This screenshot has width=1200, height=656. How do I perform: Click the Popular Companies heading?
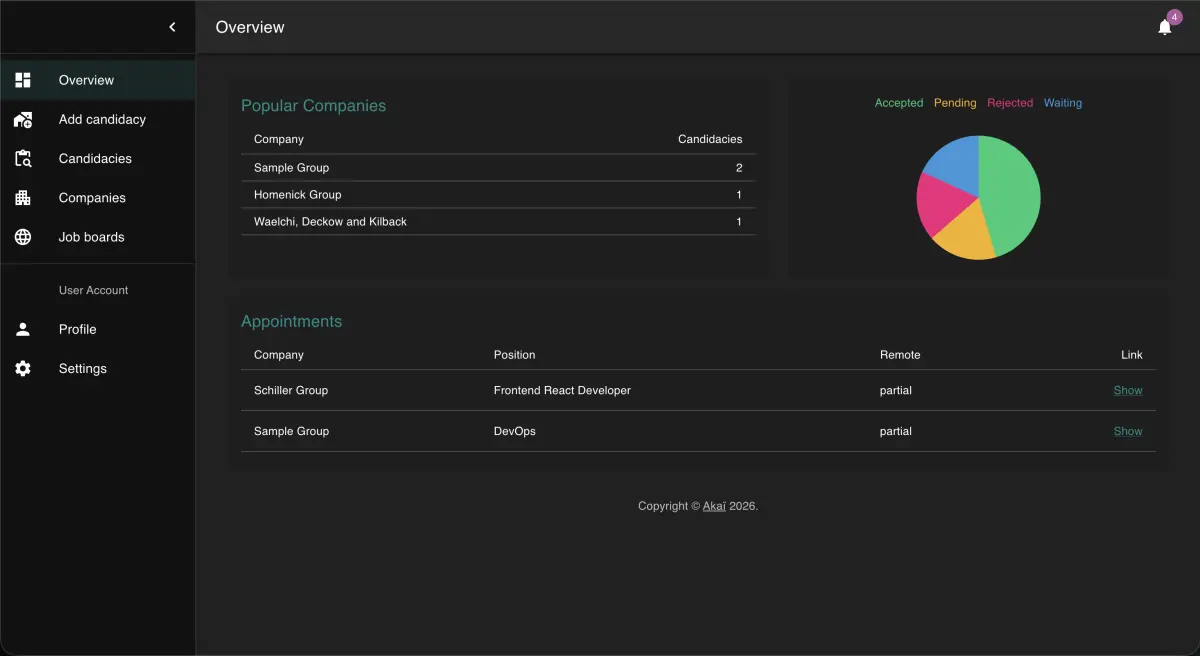[x=313, y=106]
